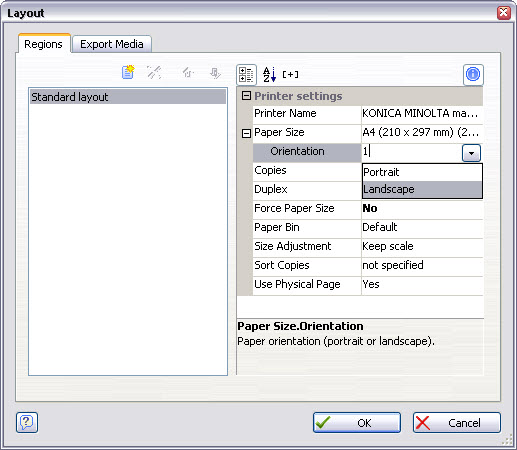Select the Paper Bin property label

click(277, 227)
